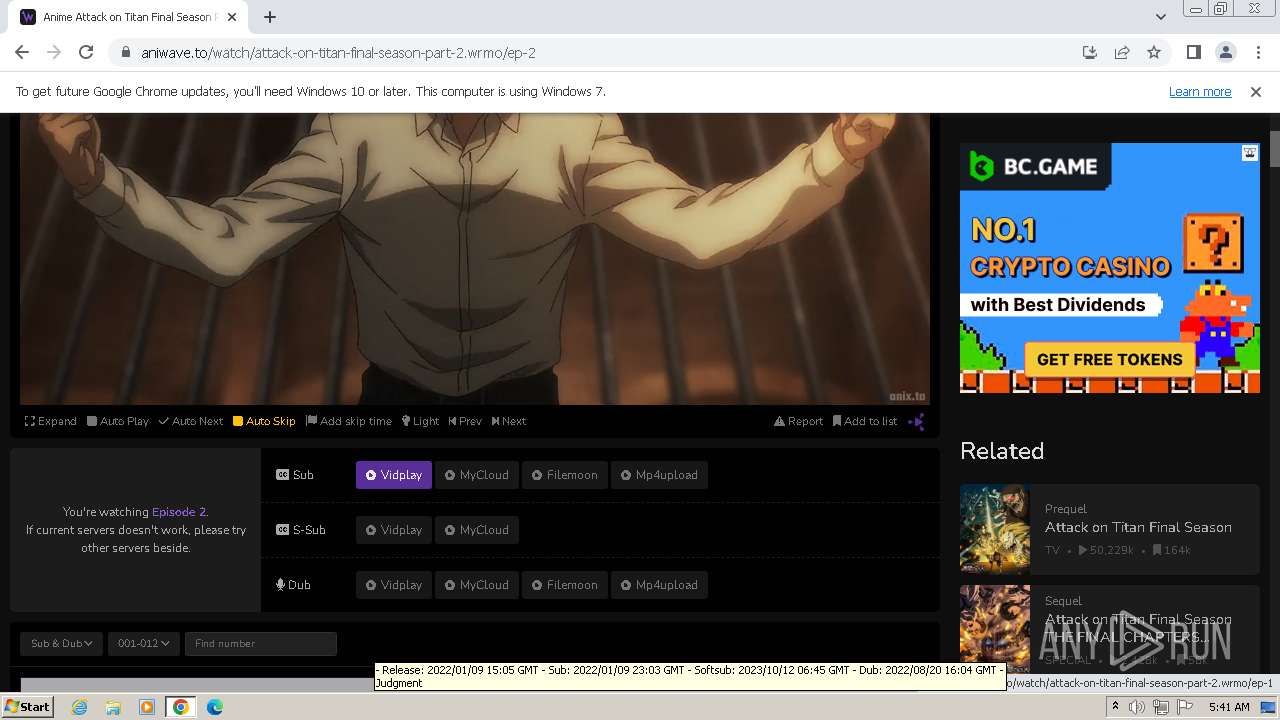The width and height of the screenshot is (1280, 720).
Task: Open the Chrome side panel
Action: pyautogui.click(x=1193, y=53)
